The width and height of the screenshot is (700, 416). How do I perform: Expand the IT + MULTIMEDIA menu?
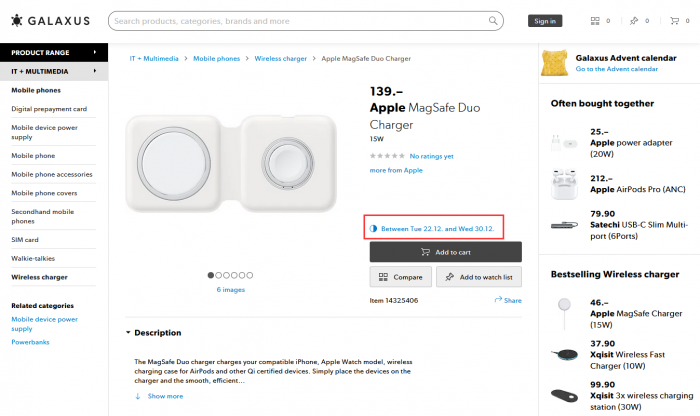[x=54, y=72]
